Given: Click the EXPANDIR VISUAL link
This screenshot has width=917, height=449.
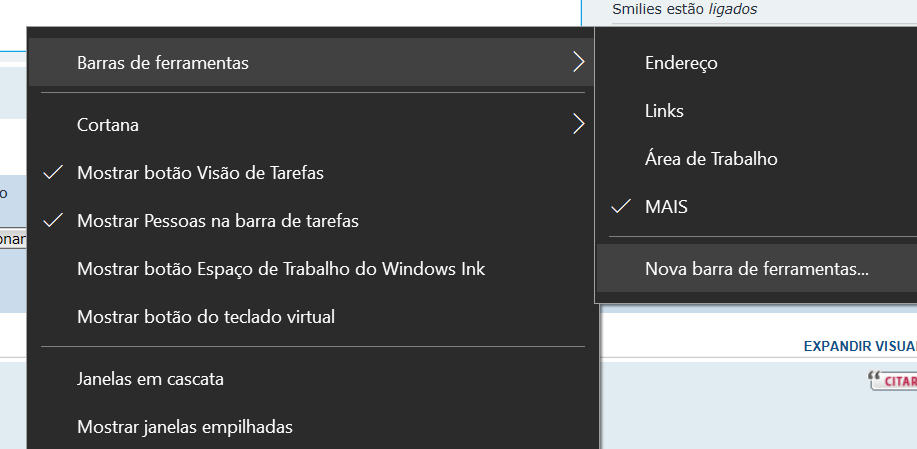Looking at the screenshot, I should tap(859, 346).
